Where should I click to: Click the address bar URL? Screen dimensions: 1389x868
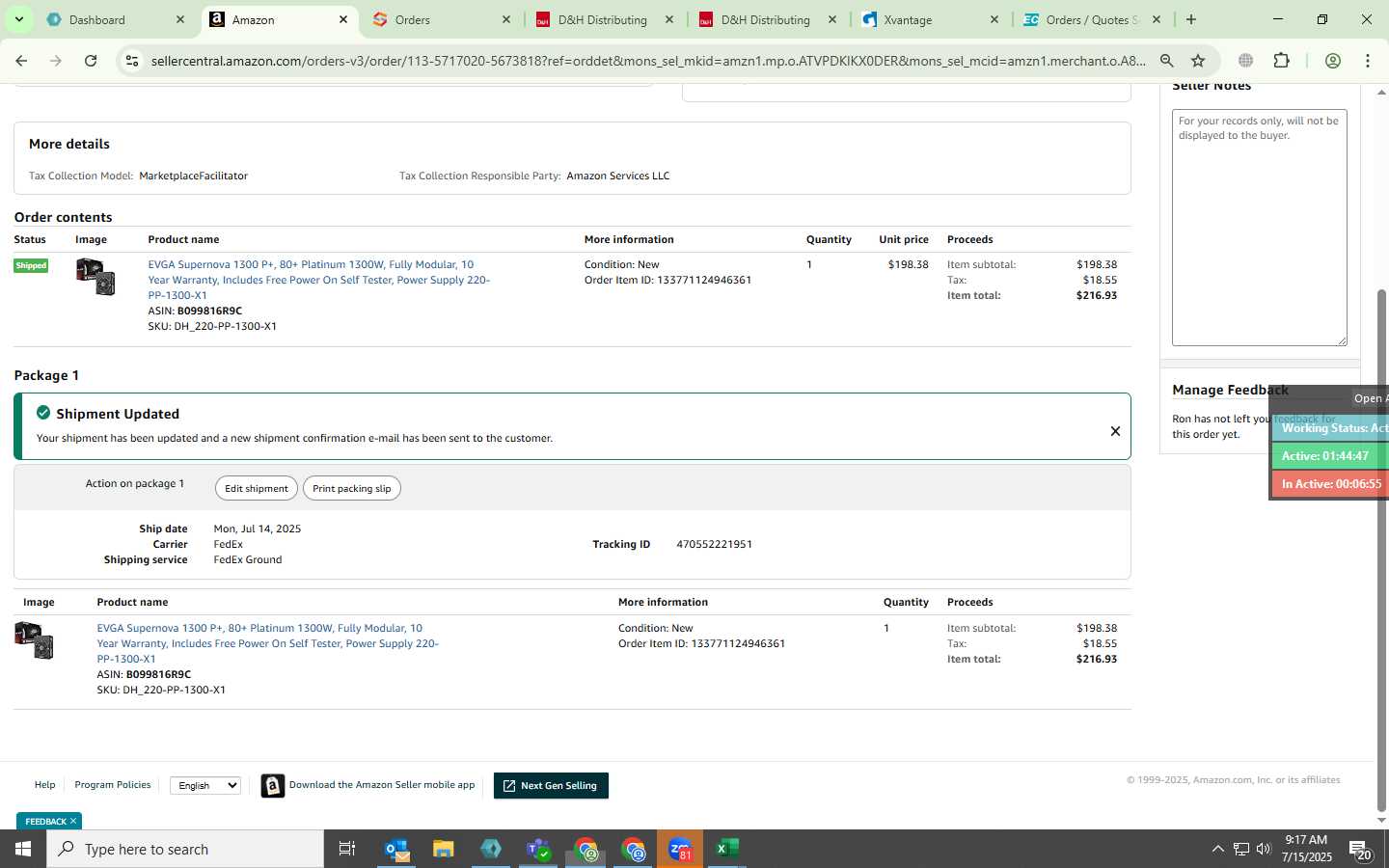point(648,61)
